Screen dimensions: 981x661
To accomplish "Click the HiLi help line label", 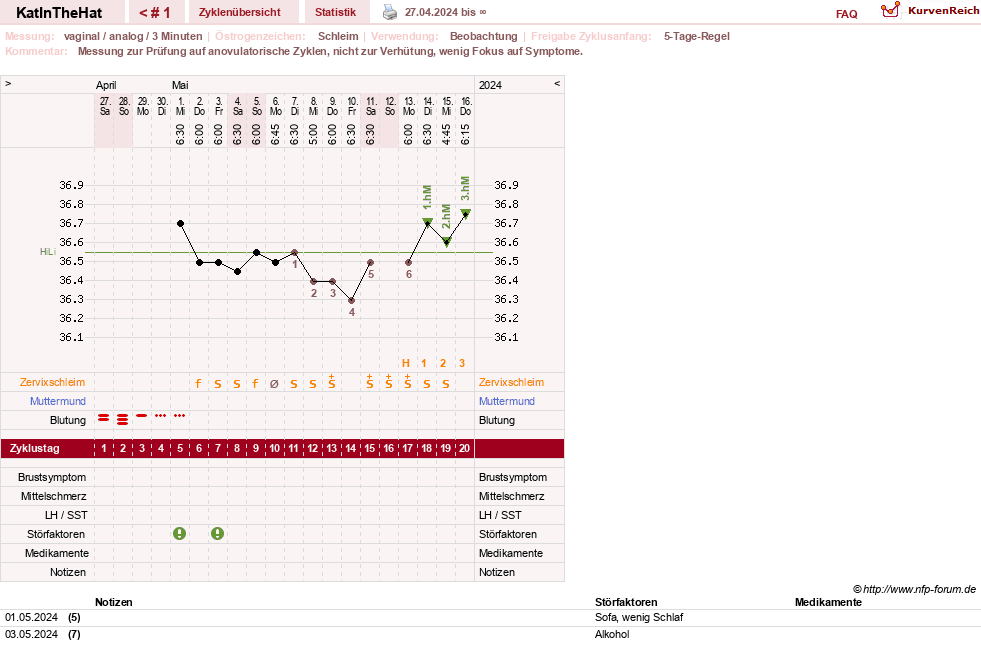I will [48, 252].
